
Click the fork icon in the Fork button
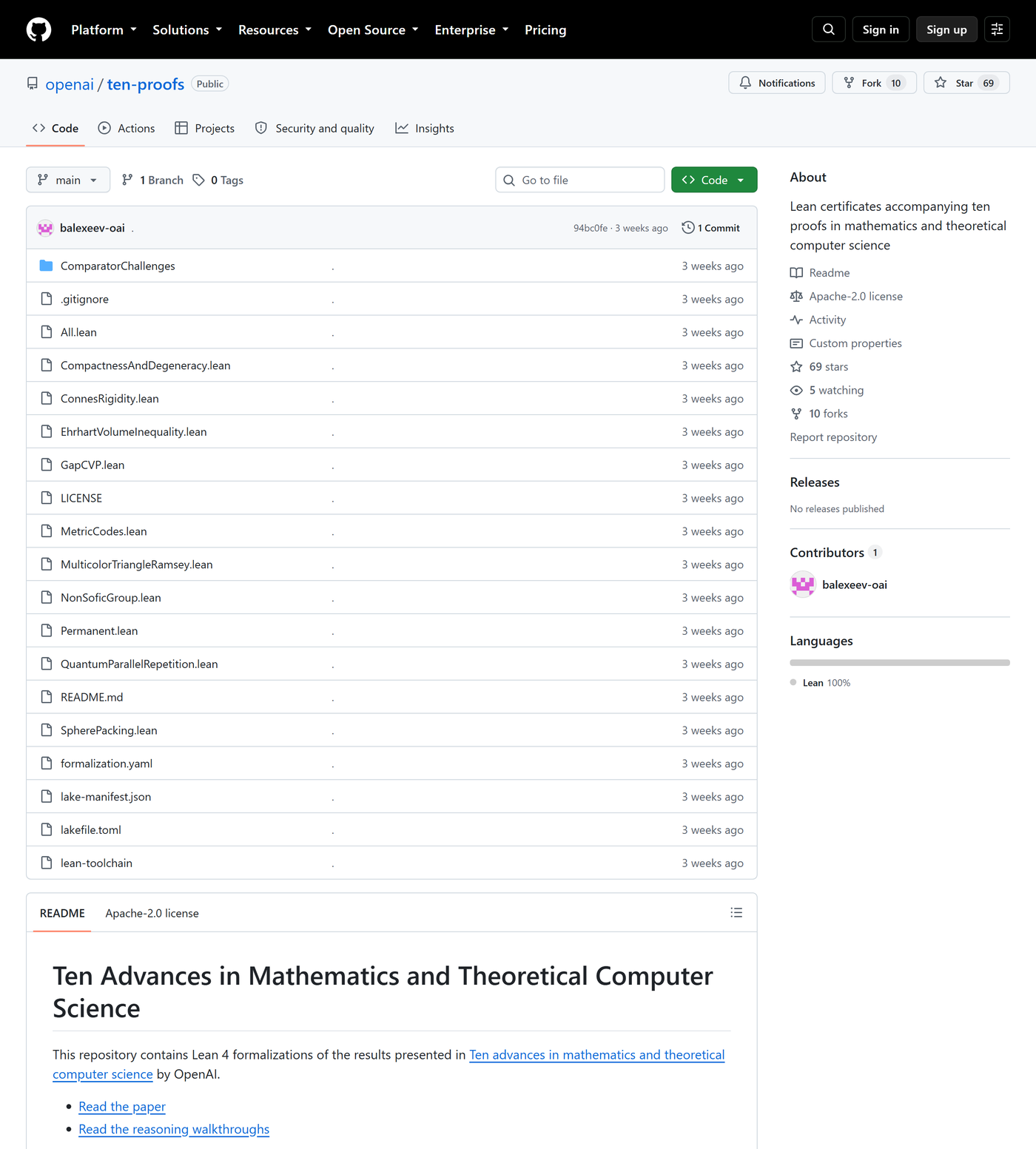849,83
